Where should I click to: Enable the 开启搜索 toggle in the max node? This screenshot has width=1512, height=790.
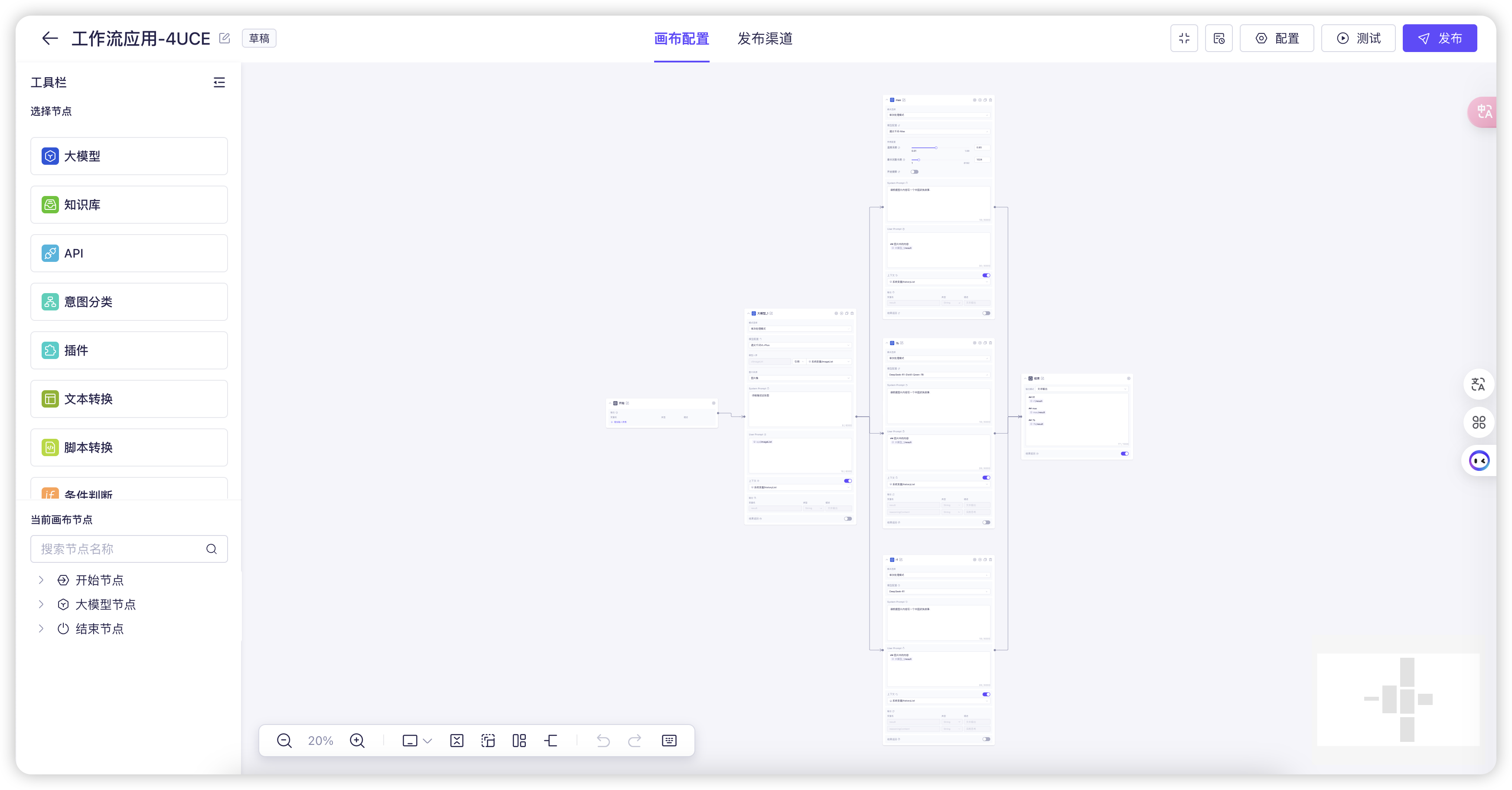coord(915,172)
